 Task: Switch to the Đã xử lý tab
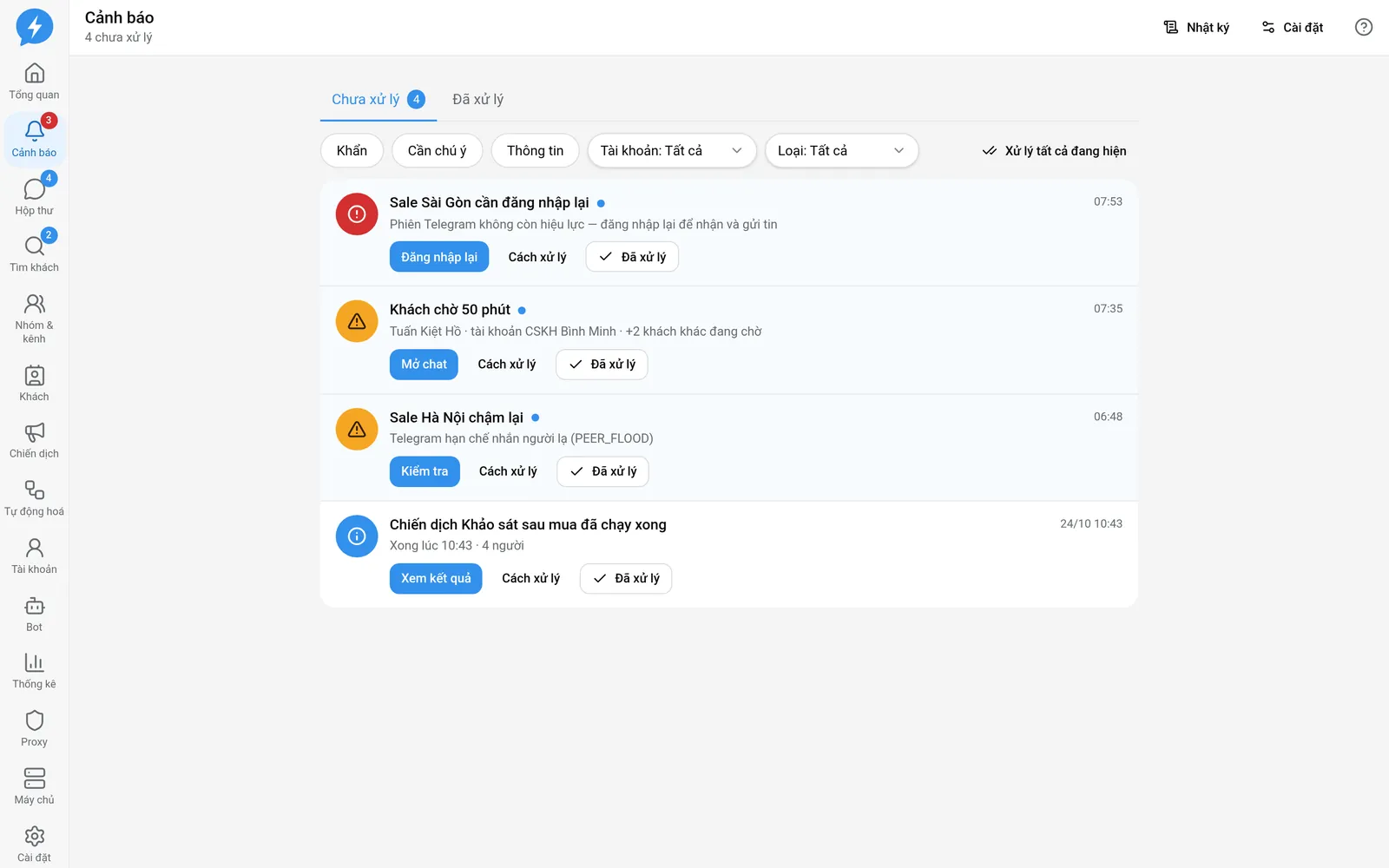tap(477, 99)
